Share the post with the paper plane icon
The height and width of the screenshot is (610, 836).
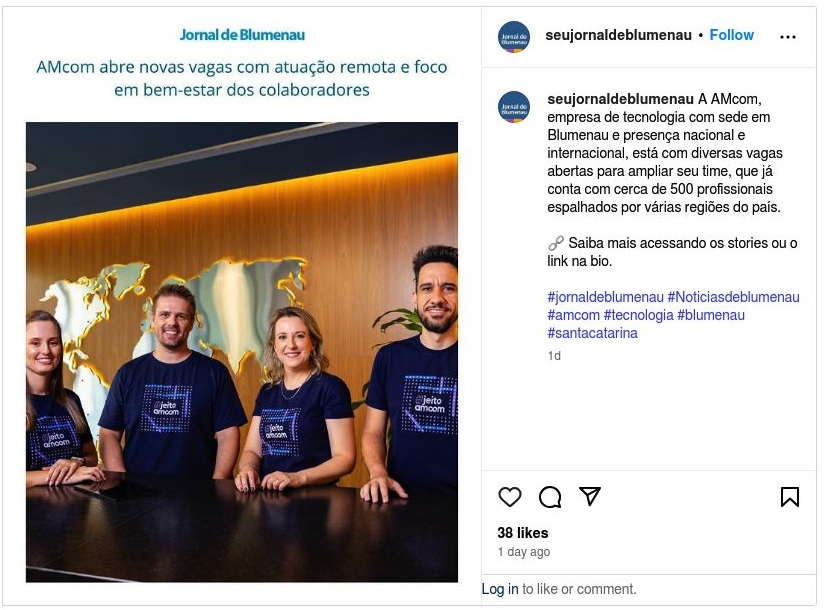pos(590,496)
